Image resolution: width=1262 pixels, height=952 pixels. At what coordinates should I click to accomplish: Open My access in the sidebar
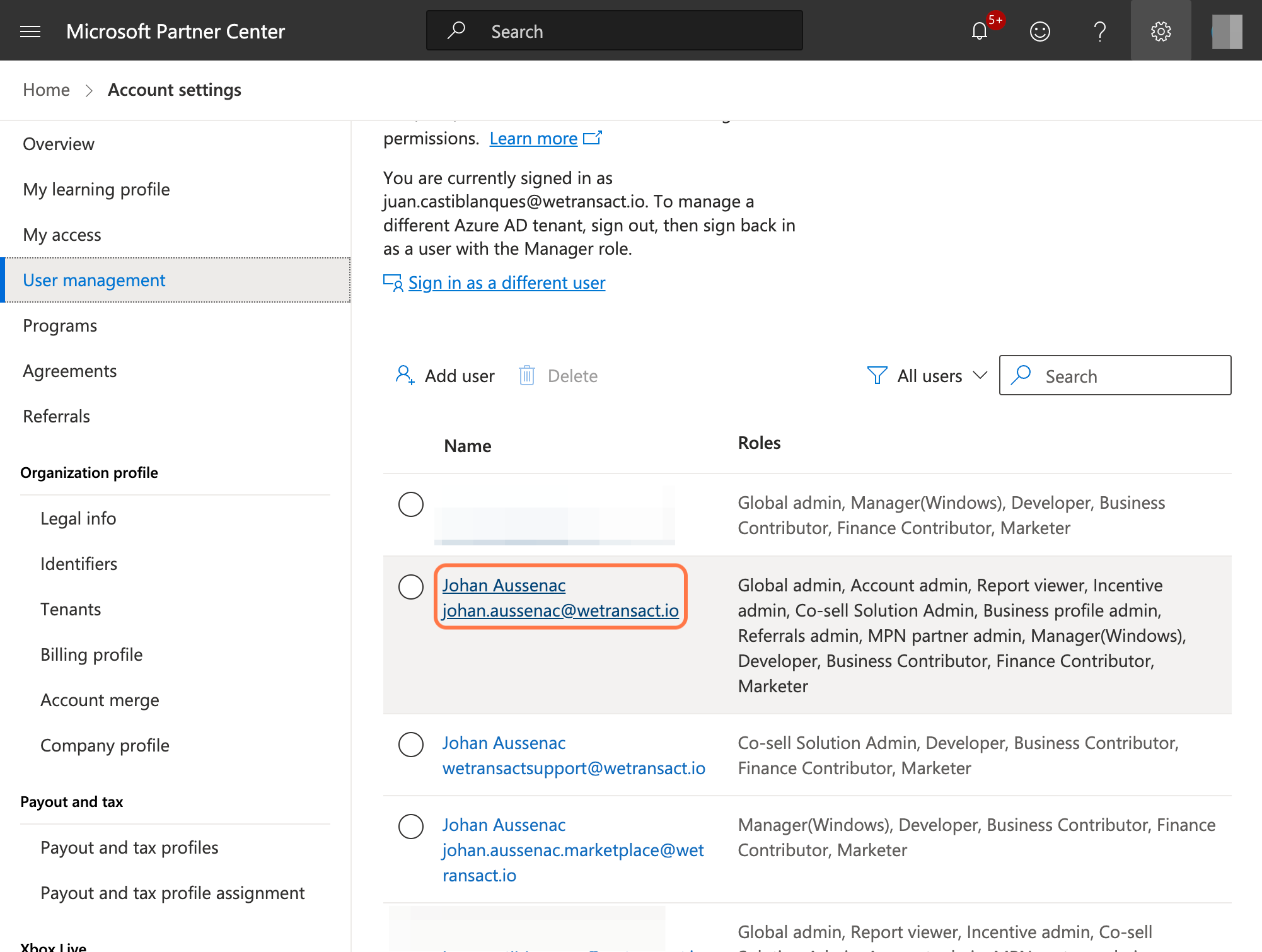[x=62, y=235]
